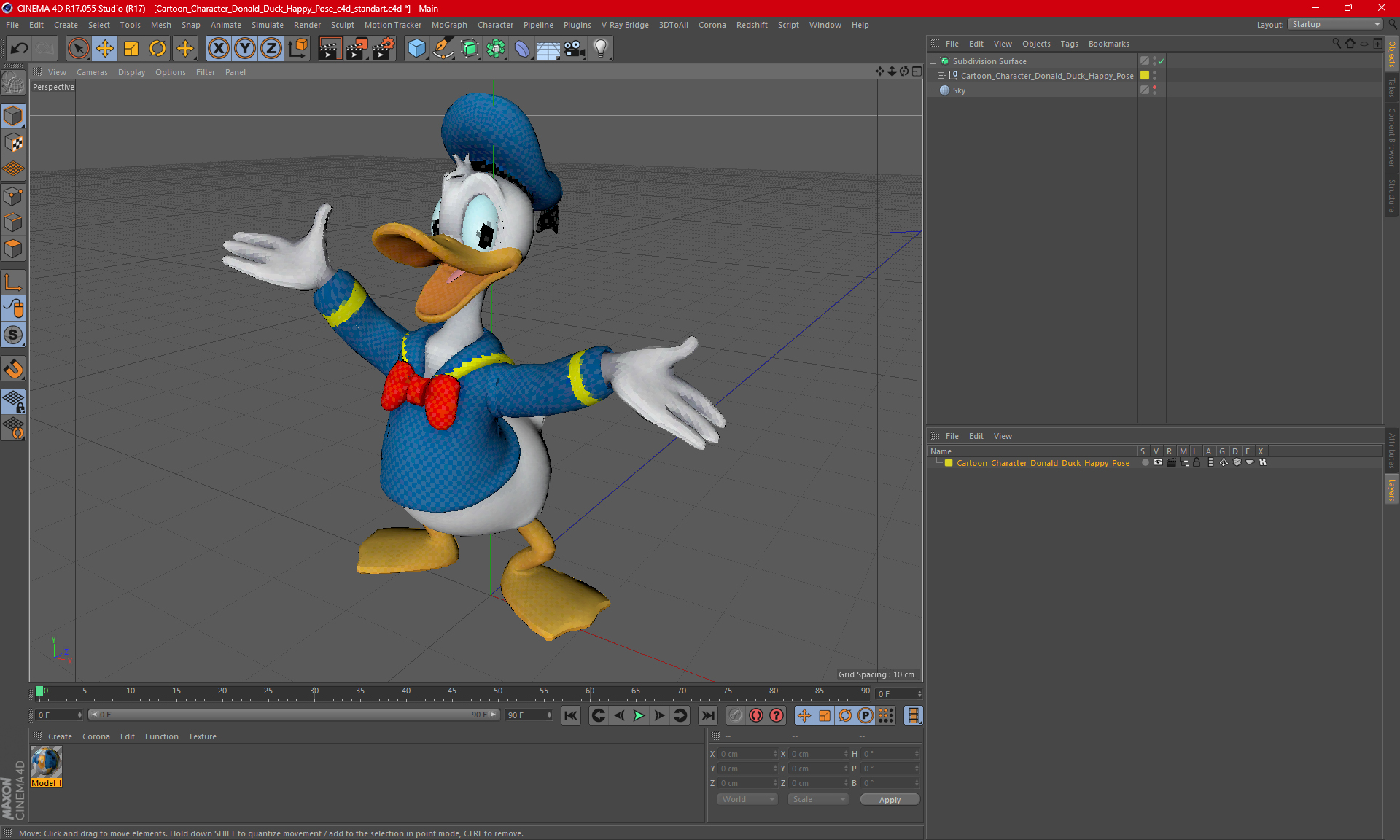The image size is (1400, 840).
Task: Switch to Model mode
Action: (13, 116)
